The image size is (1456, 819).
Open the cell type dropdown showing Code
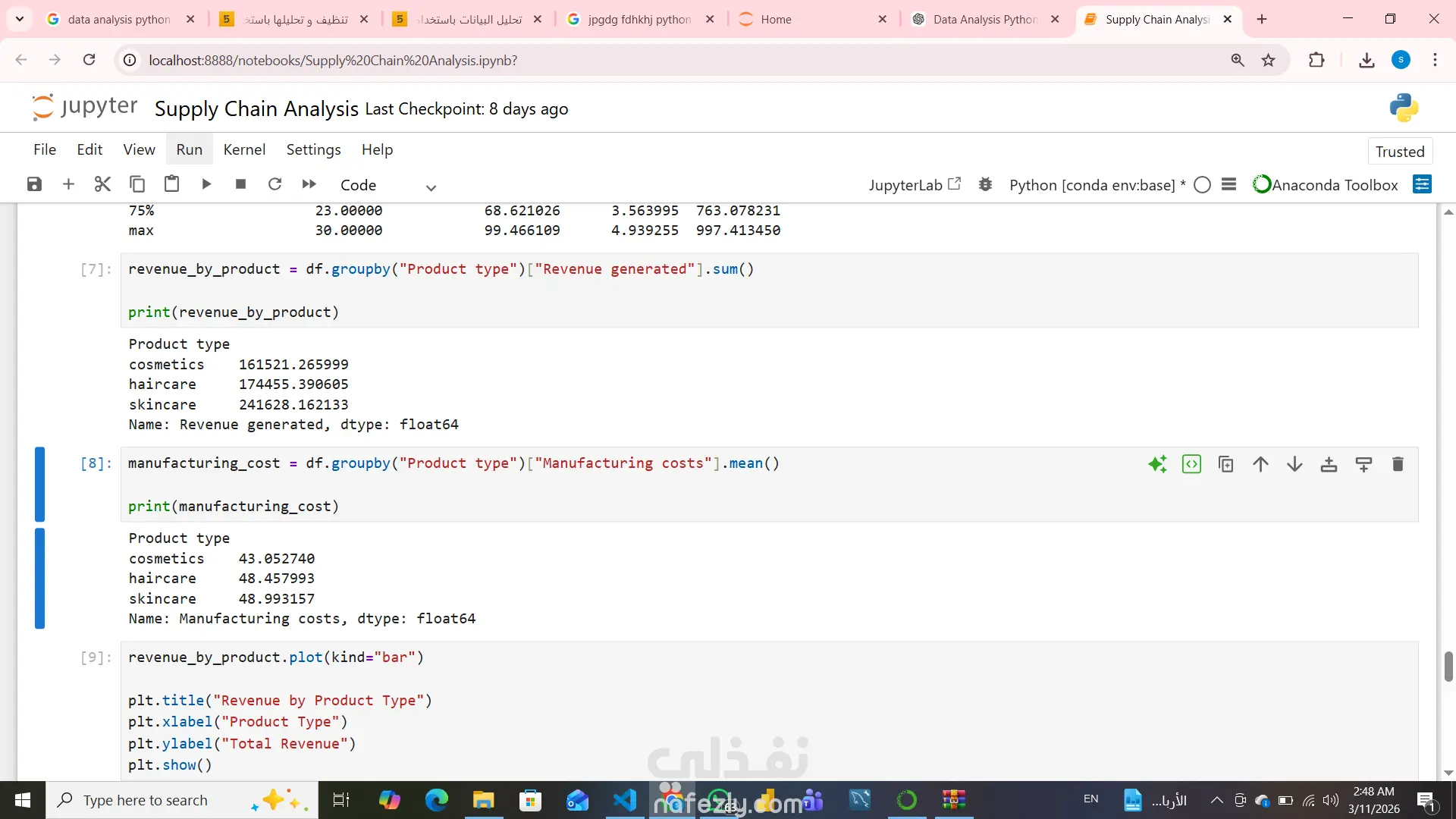coord(388,186)
